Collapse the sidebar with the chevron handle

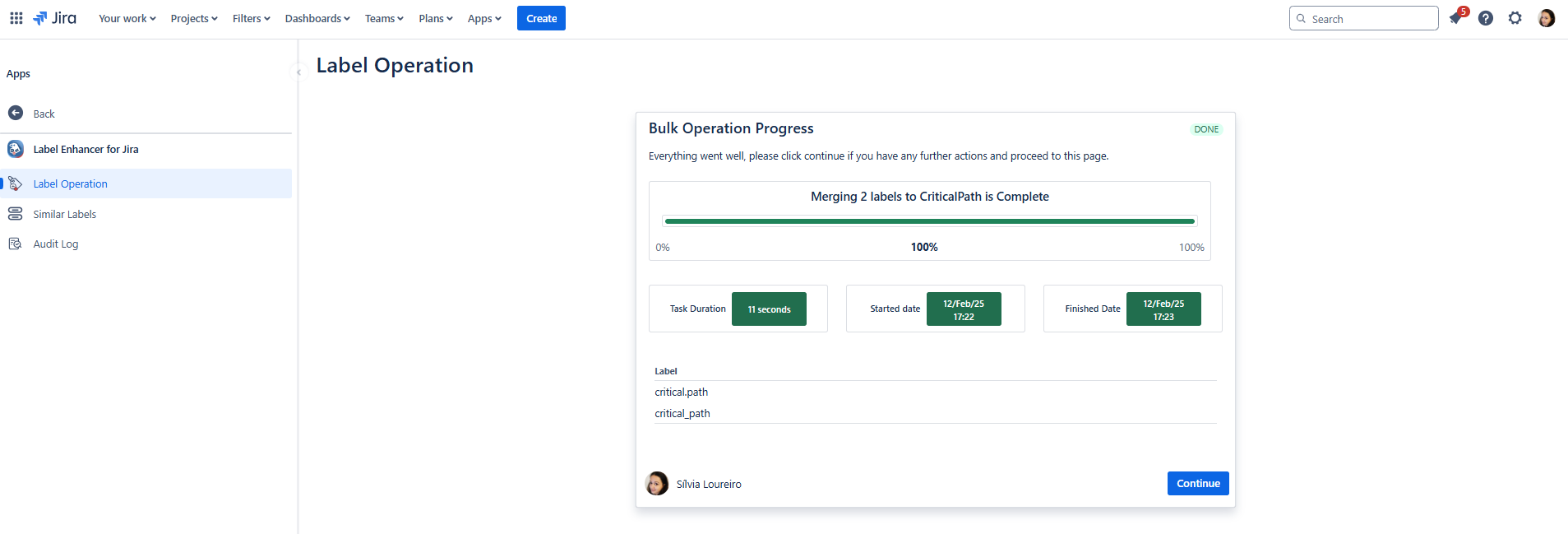298,72
